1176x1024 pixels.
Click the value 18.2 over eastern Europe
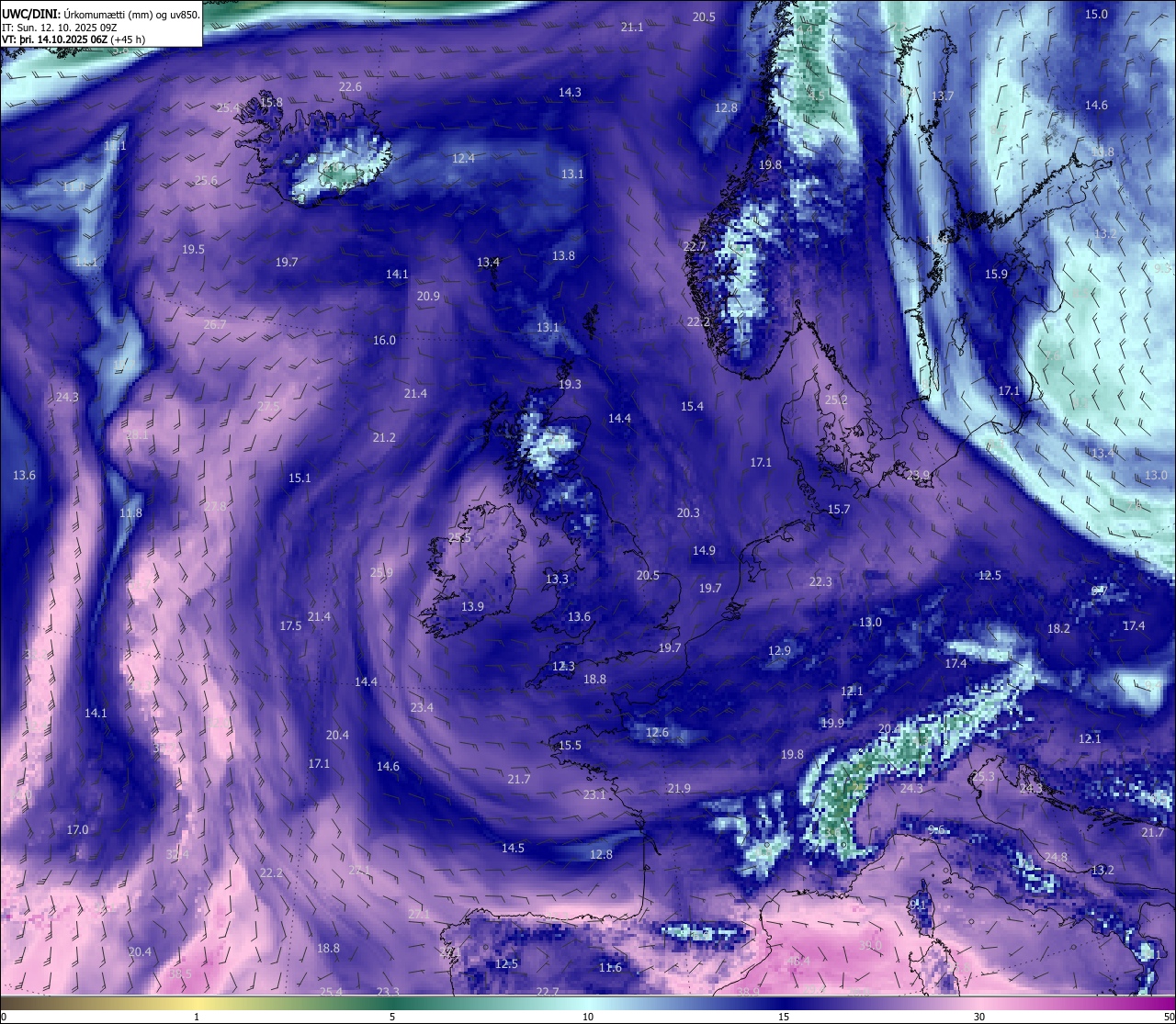(x=1058, y=628)
